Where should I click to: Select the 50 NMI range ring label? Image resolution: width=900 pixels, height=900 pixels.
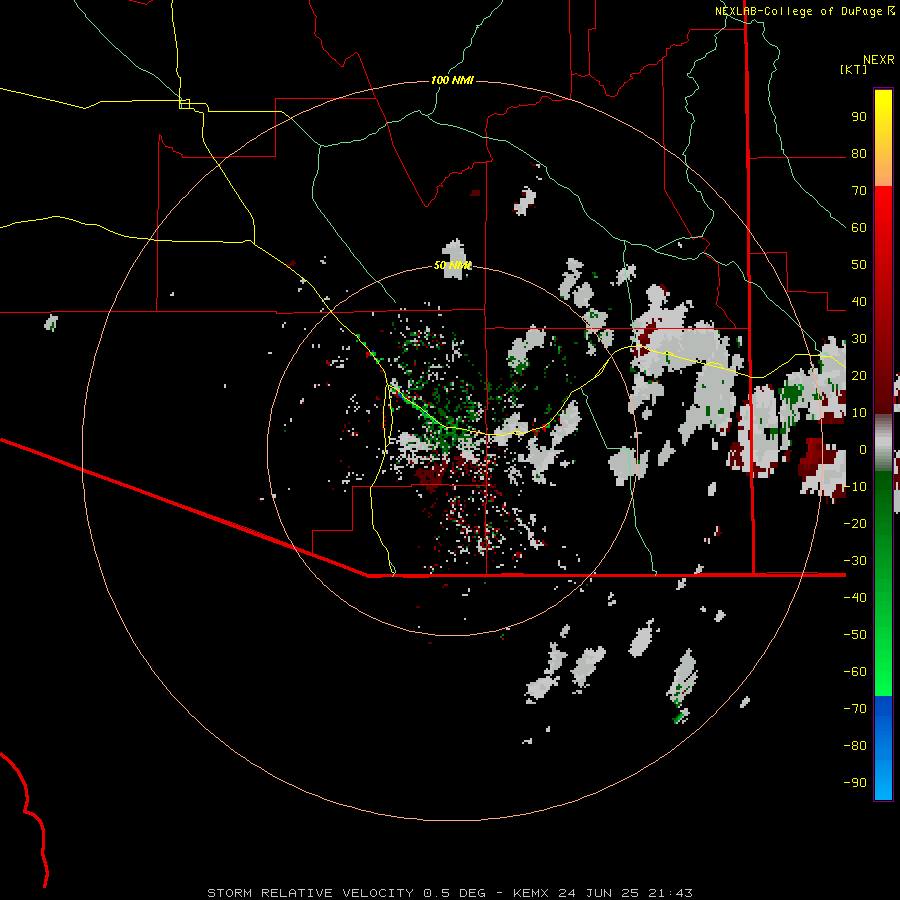(452, 265)
